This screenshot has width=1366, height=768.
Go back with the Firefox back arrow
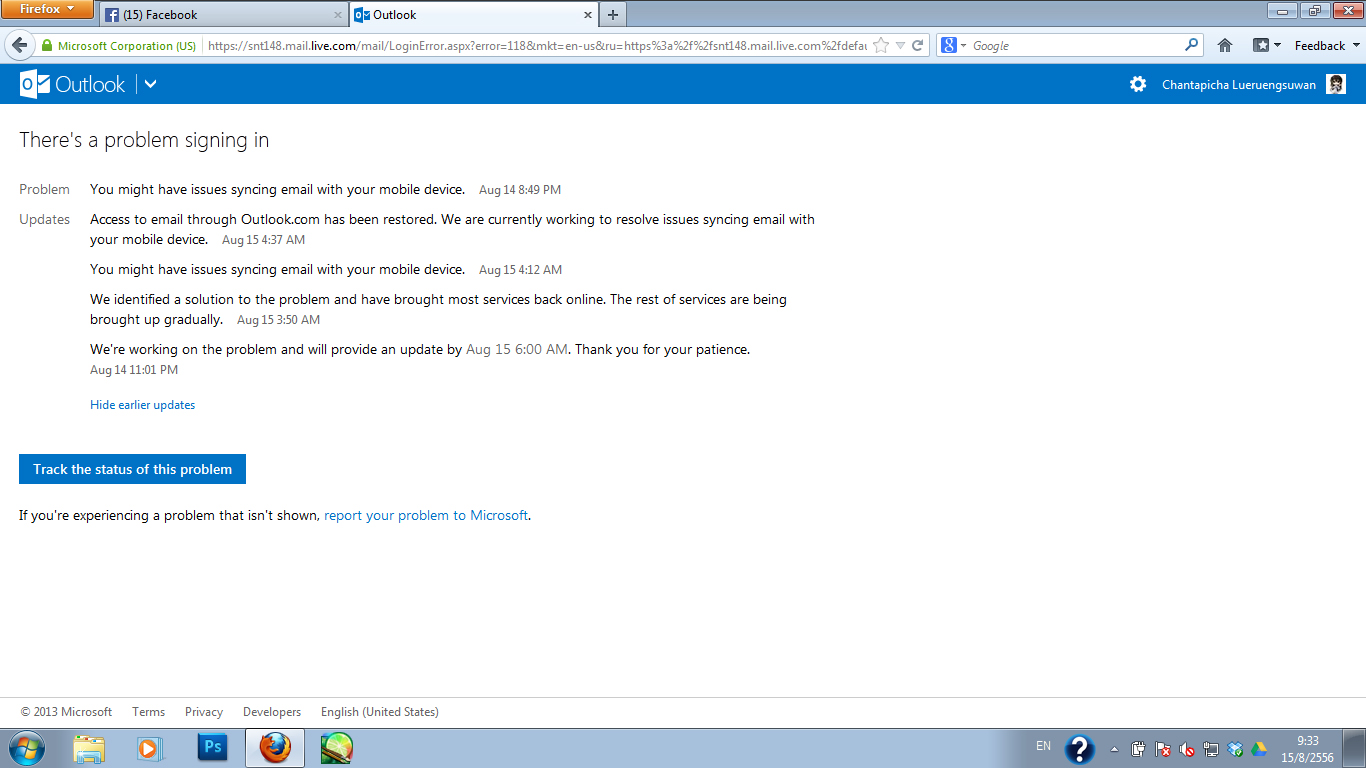click(19, 45)
